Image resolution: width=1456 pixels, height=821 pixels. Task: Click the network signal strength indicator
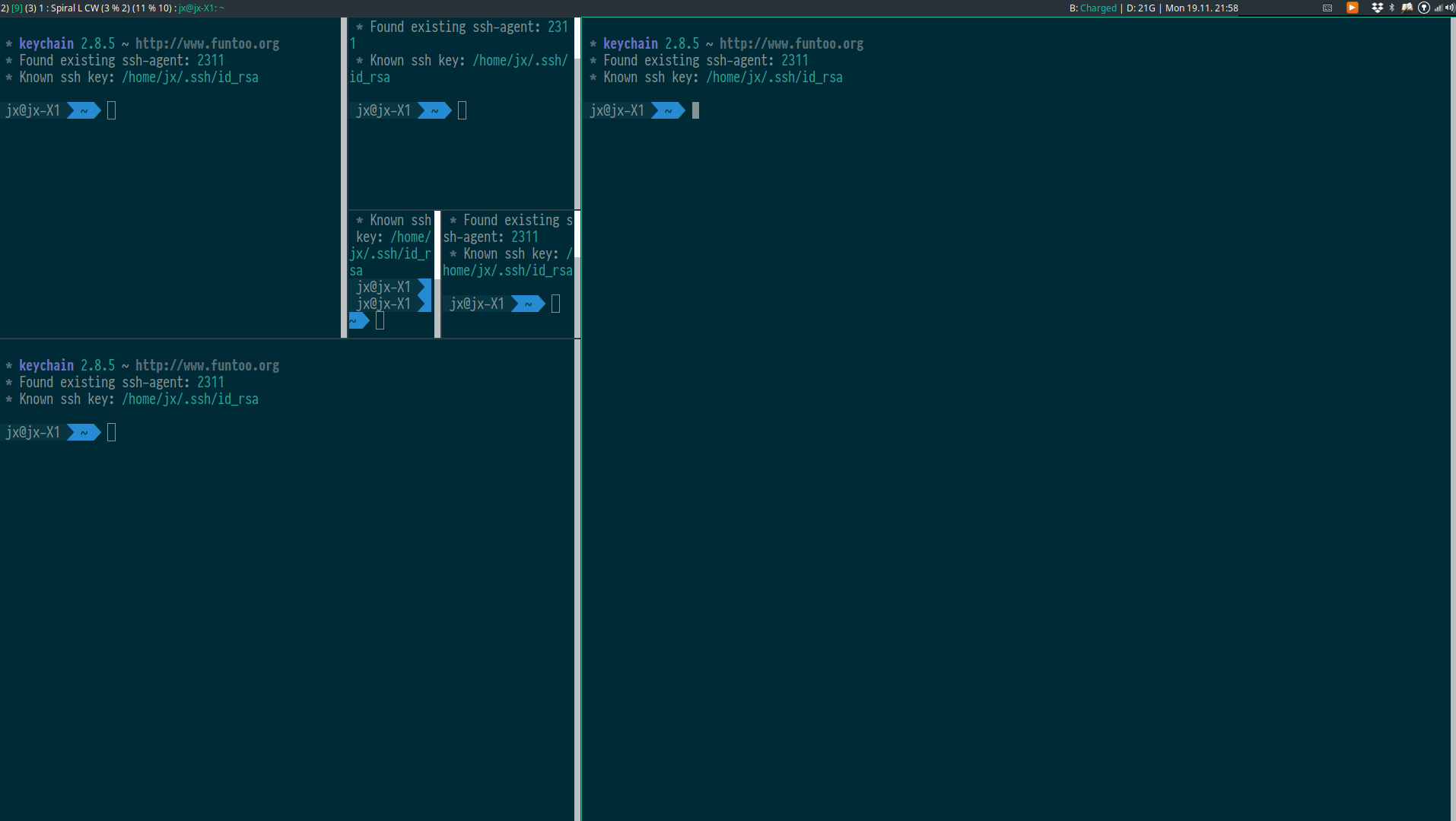click(x=1439, y=8)
